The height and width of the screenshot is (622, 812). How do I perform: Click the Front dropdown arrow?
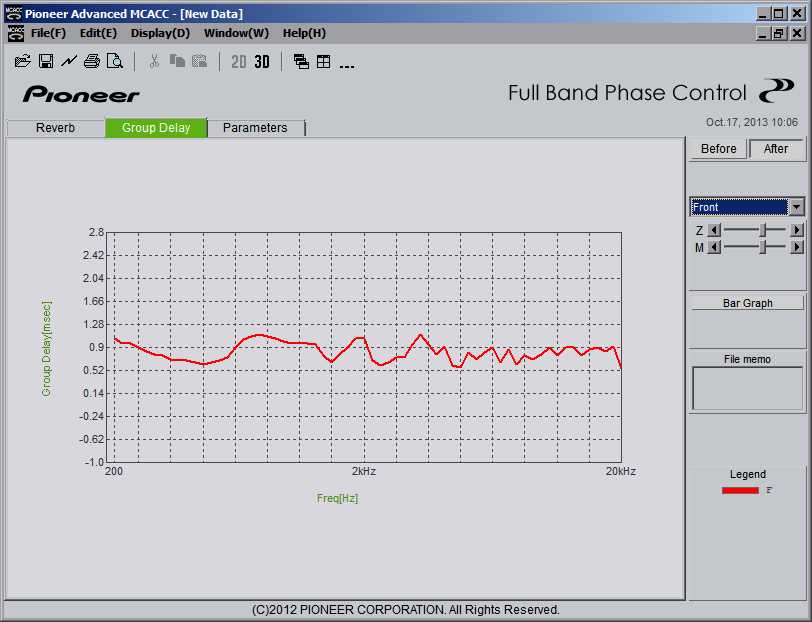tap(796, 207)
